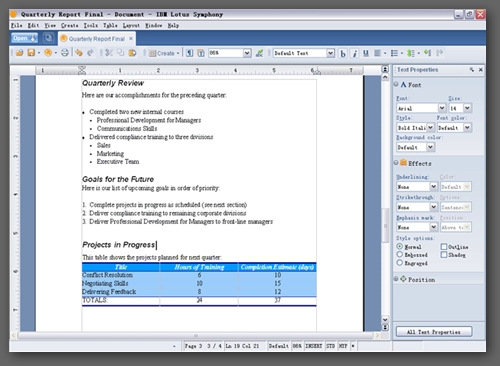Viewport: 500px width, 366px height.
Task: Expand the Position section
Action: click(396, 279)
